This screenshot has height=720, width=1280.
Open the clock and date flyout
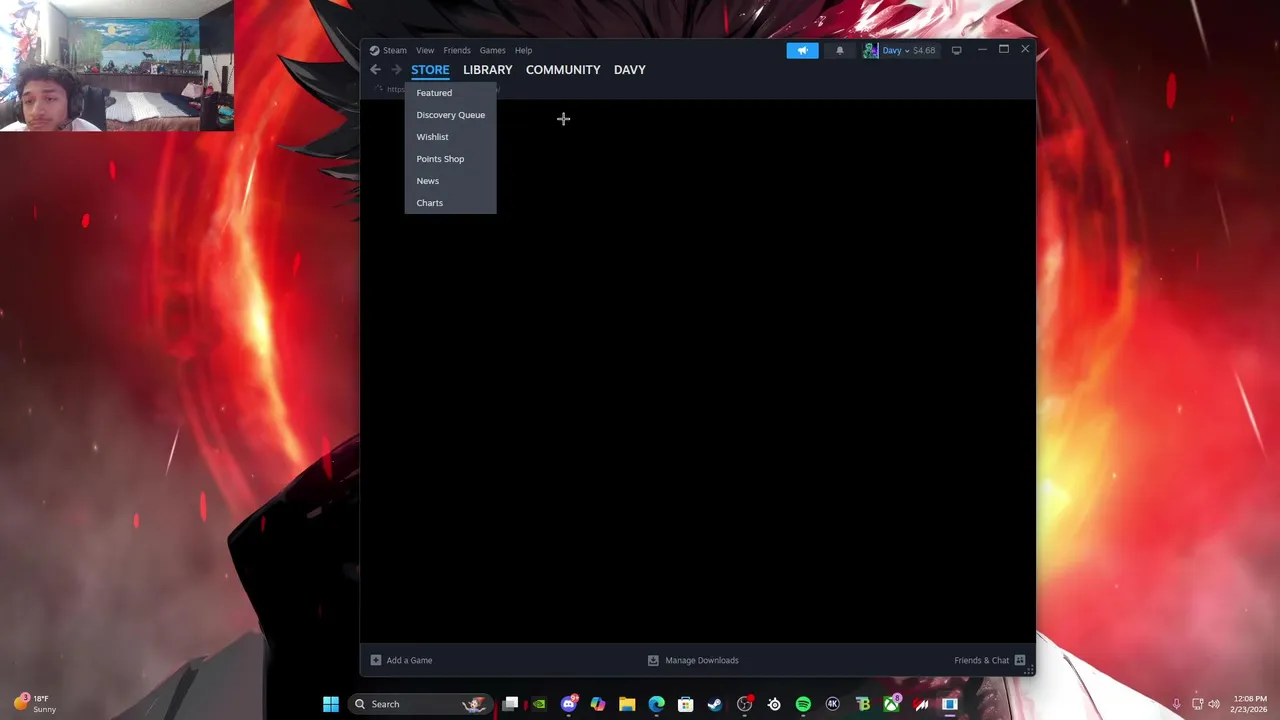coord(1250,704)
